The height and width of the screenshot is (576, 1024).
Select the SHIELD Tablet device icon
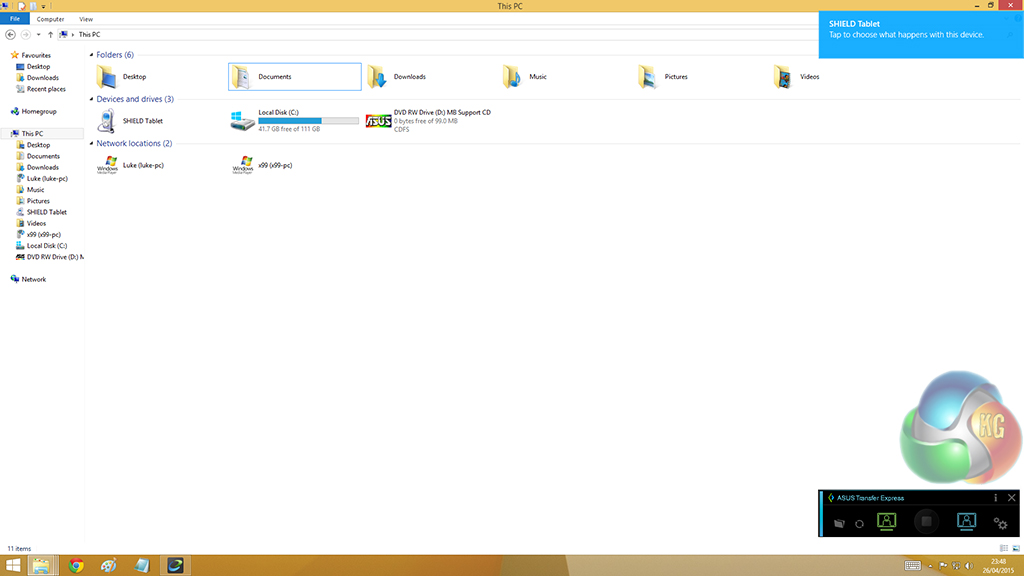(x=106, y=121)
